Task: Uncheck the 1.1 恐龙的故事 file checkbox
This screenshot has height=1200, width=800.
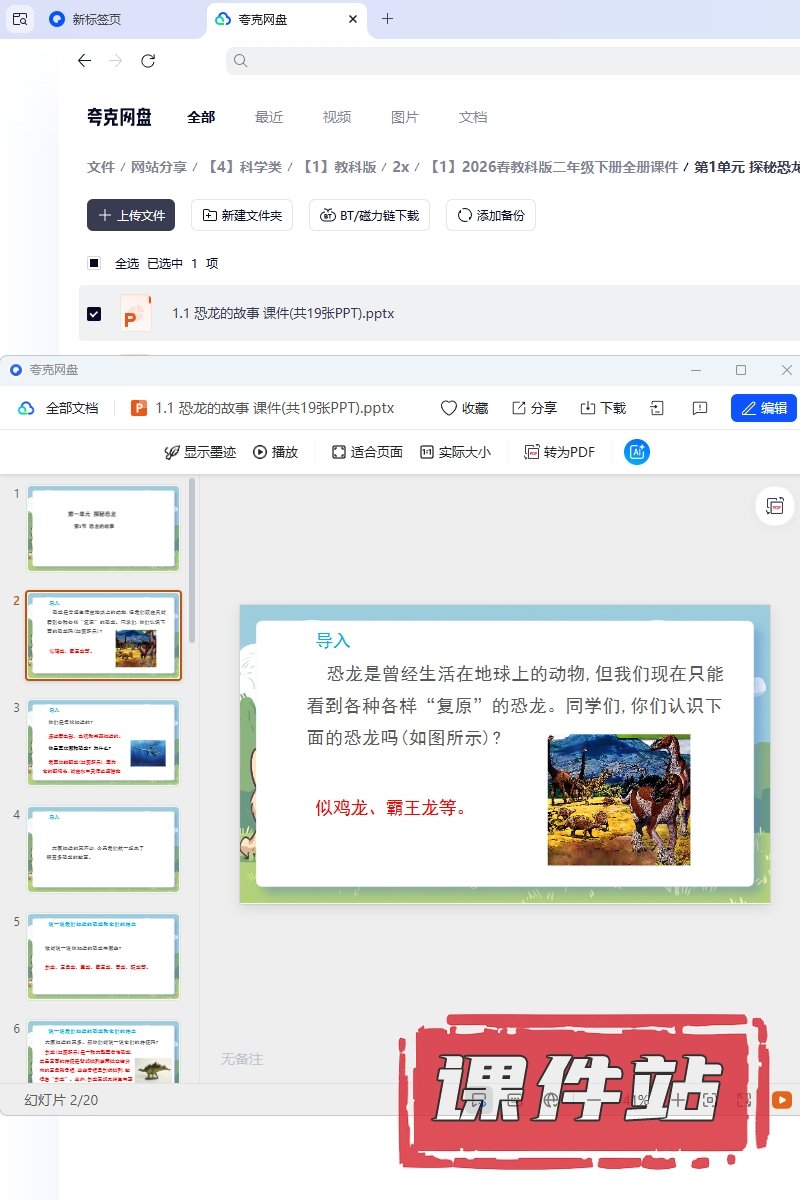Action: 94,314
